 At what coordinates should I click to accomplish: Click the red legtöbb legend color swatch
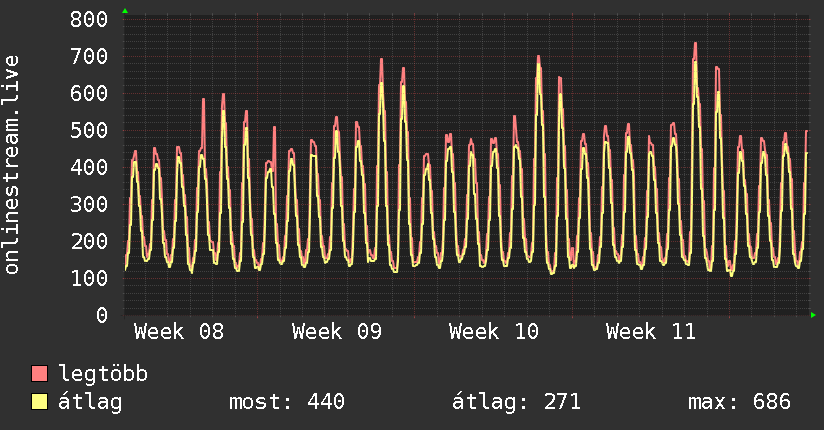40,375
